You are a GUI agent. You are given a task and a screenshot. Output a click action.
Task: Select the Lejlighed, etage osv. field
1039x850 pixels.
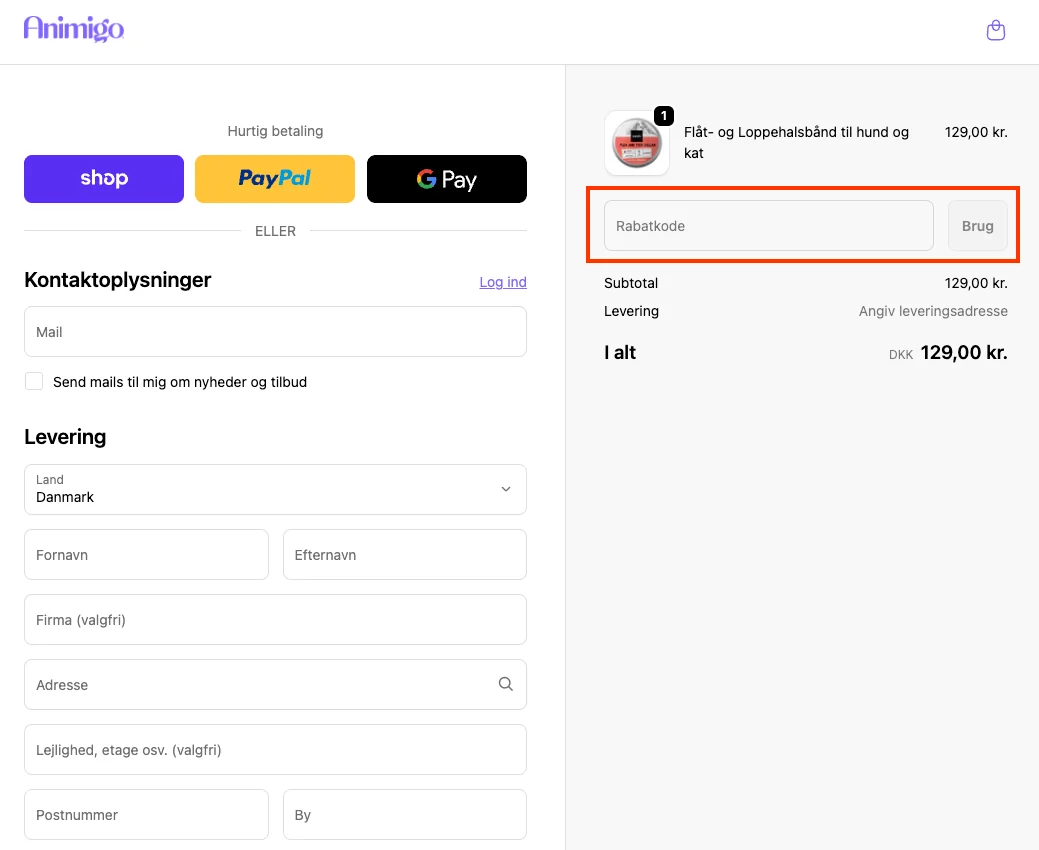[x=275, y=750]
